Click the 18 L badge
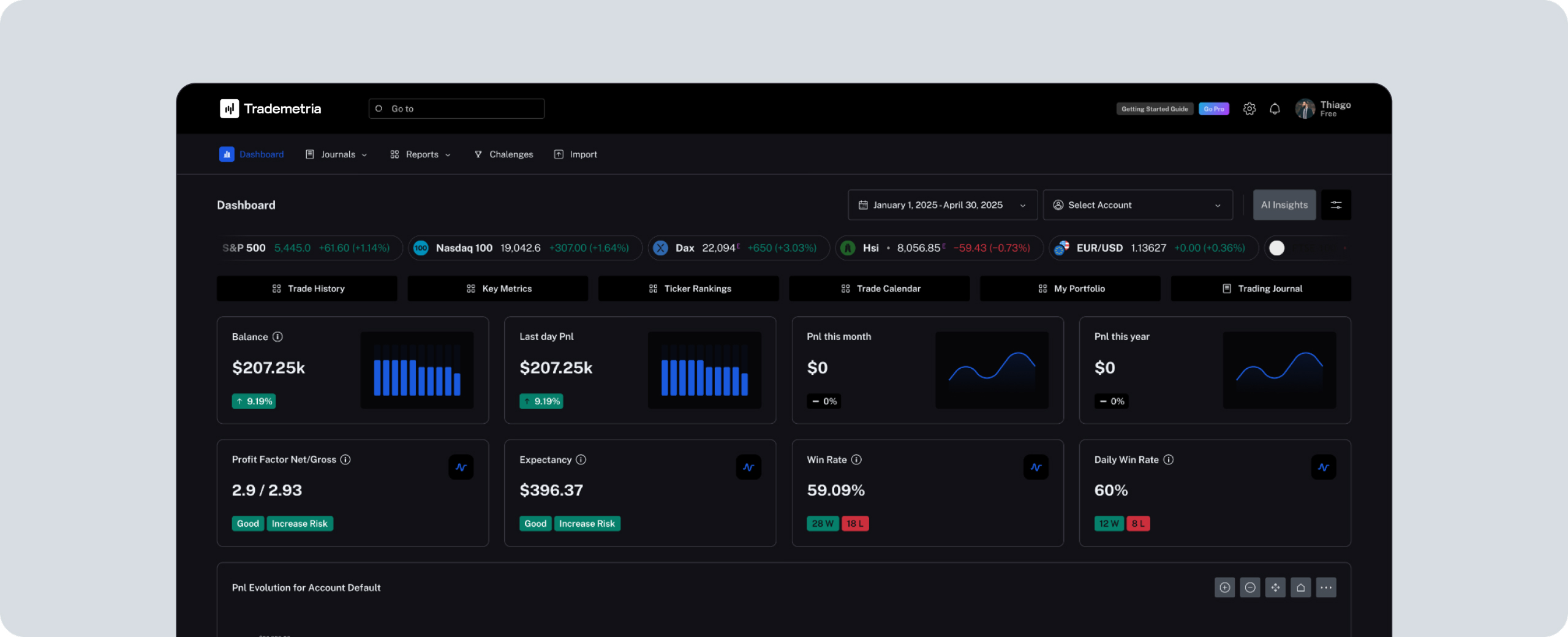 point(855,524)
